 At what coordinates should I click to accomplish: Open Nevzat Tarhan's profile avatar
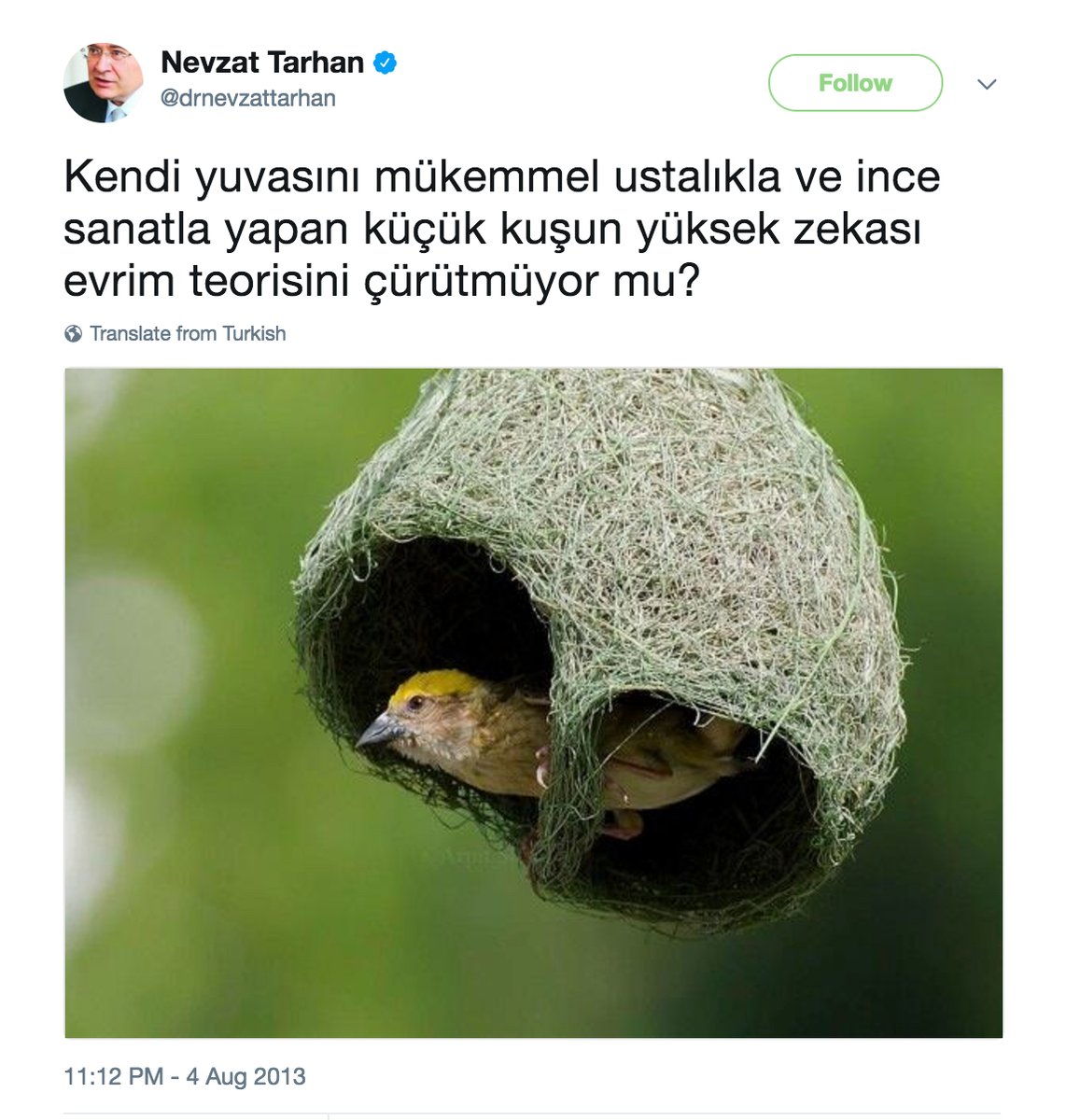click(104, 82)
